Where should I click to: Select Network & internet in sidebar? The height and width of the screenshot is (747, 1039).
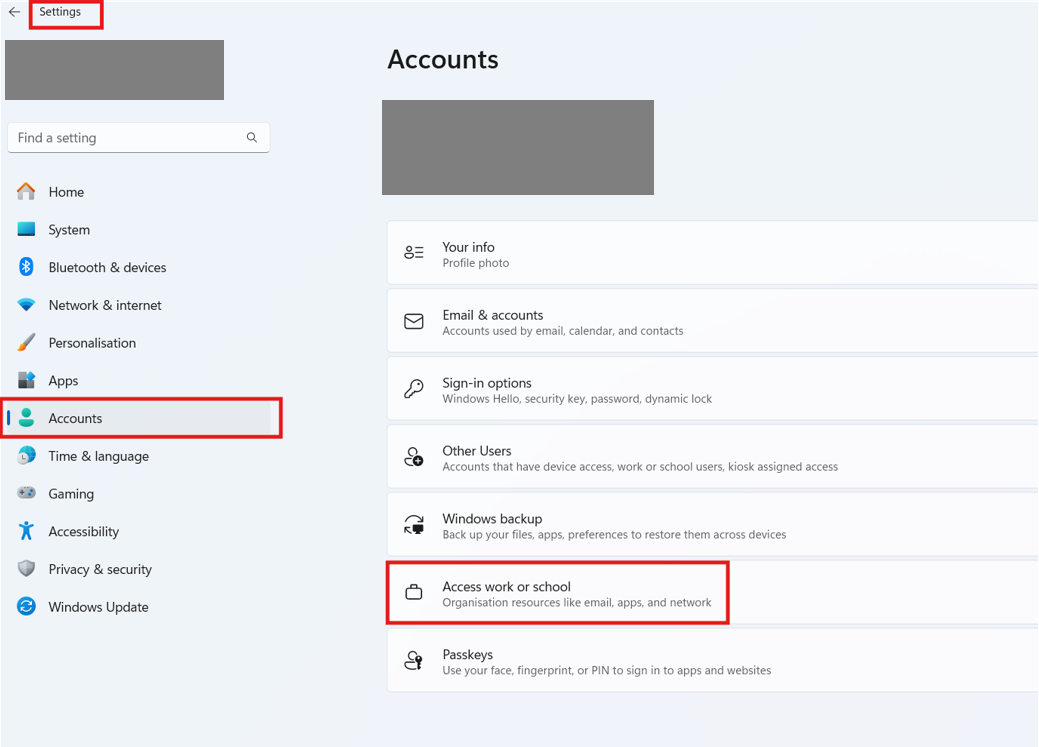139,305
